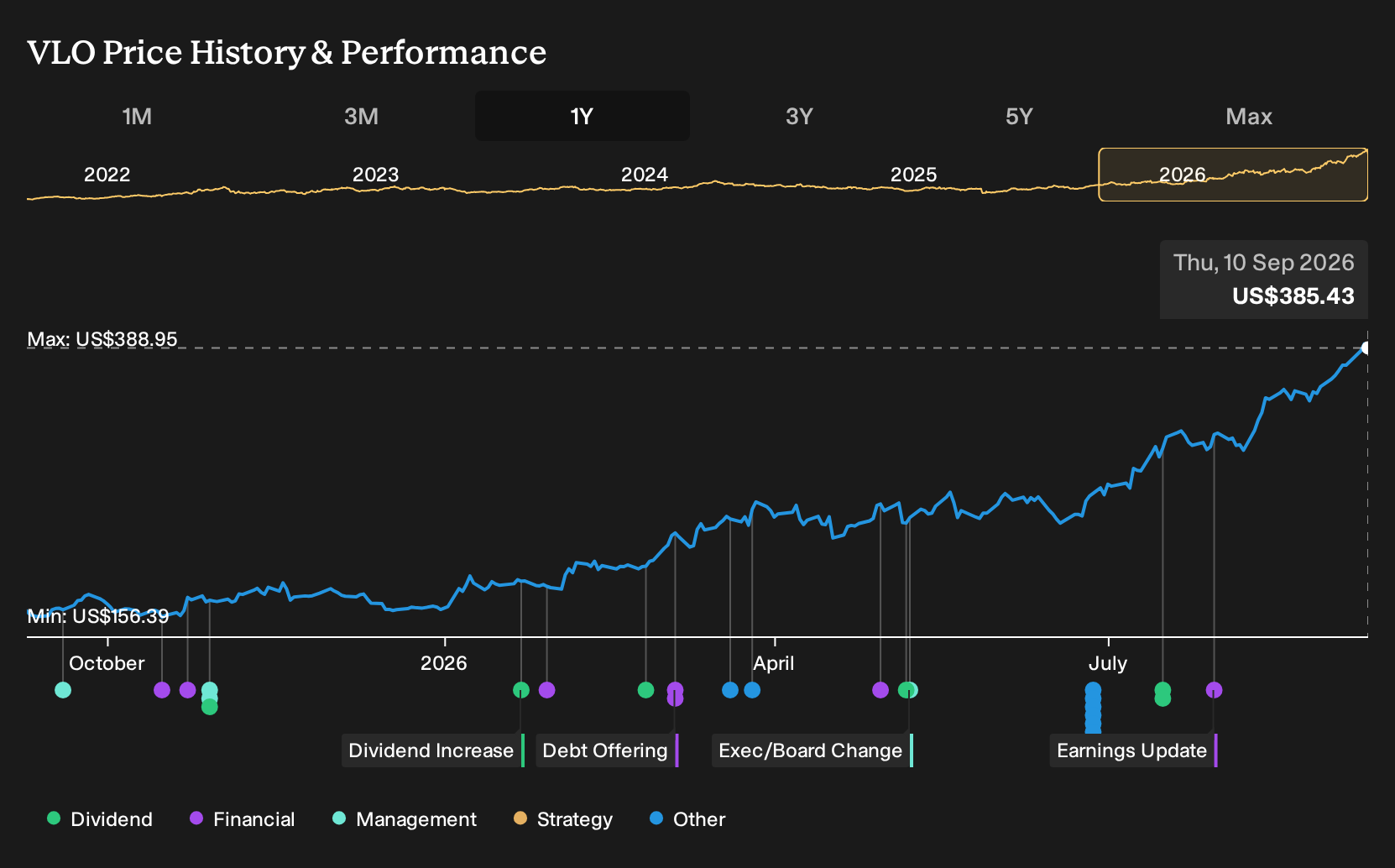The width and height of the screenshot is (1395, 868).
Task: Click the October axis label
Action: (x=107, y=663)
